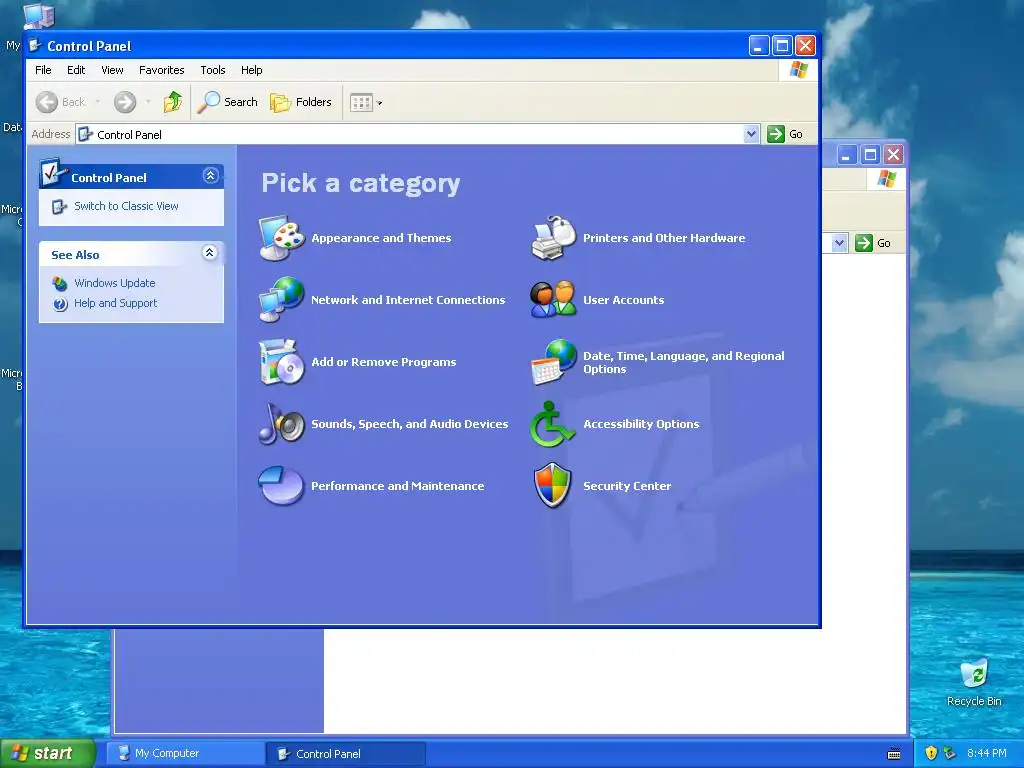The image size is (1024, 768).
Task: Open the Favorites menu
Action: (x=161, y=70)
